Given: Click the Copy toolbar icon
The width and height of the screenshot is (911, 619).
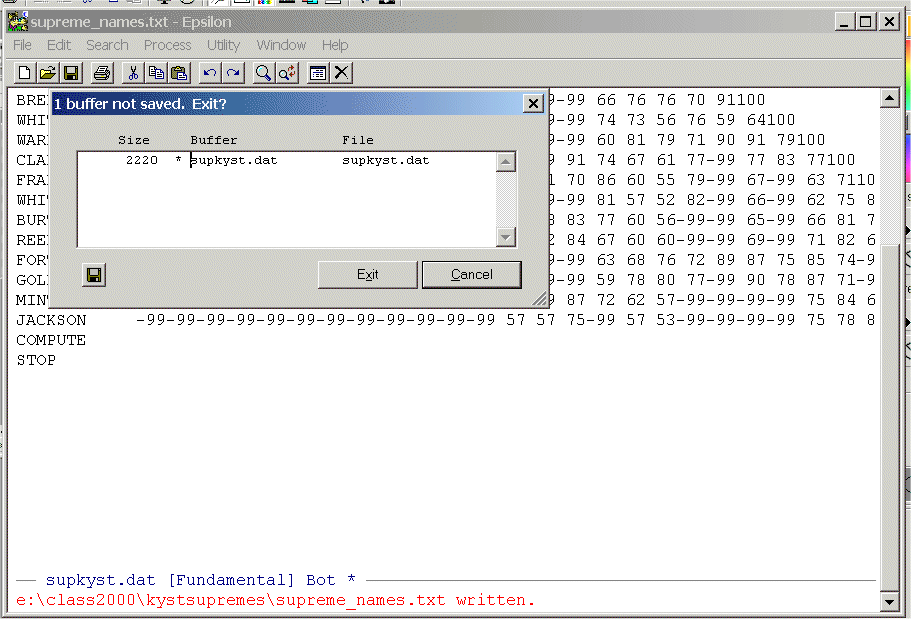Looking at the screenshot, I should tap(156, 72).
